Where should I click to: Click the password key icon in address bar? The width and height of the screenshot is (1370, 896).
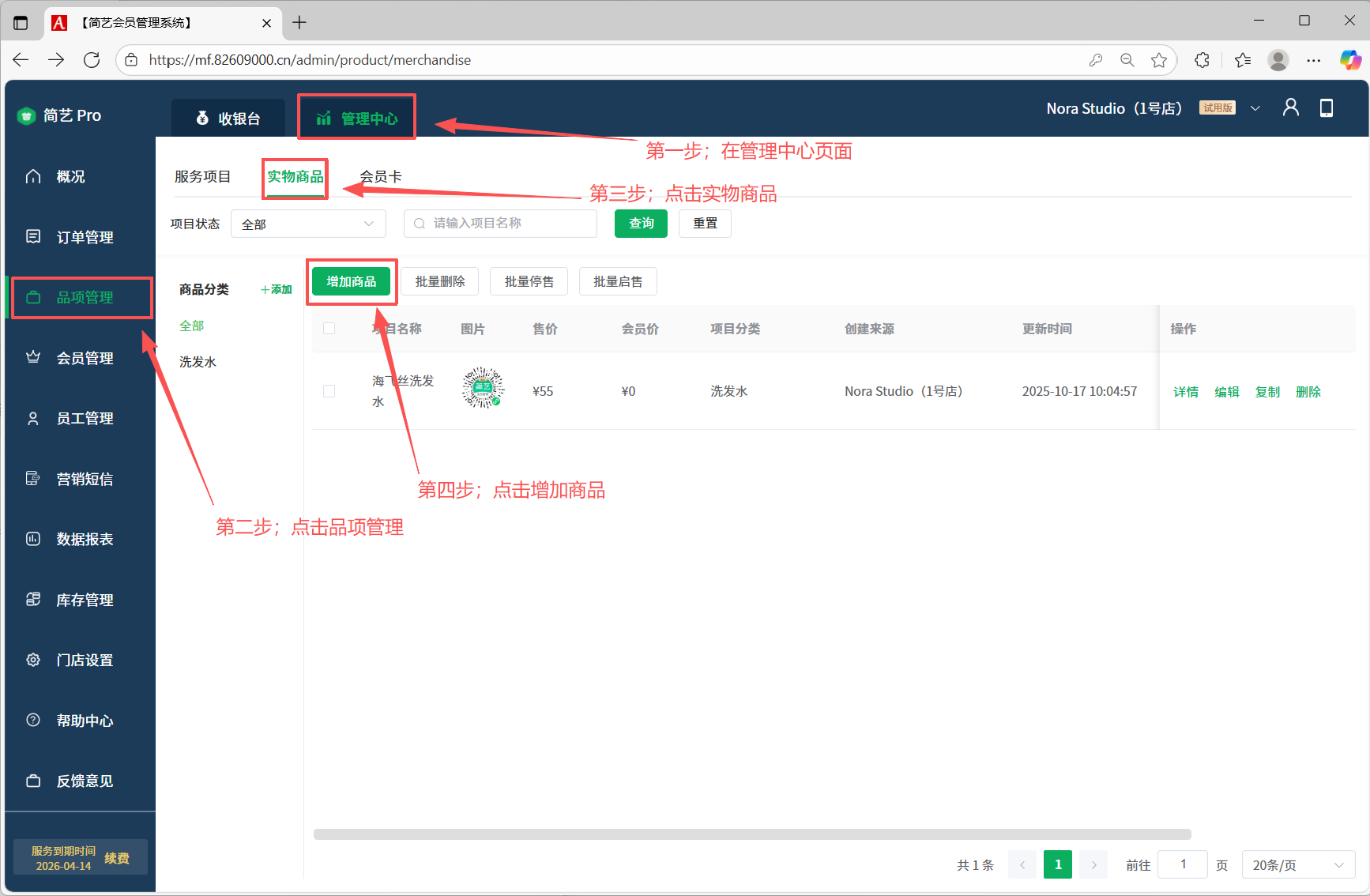click(1096, 60)
